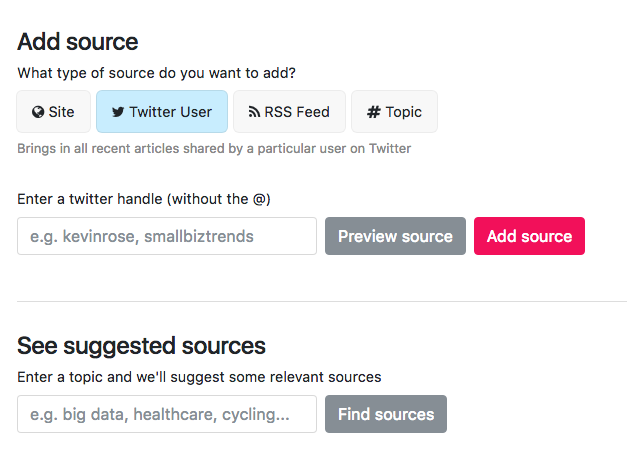The image size is (640, 460).
Task: Click the RSS feed icon
Action: click(254, 112)
